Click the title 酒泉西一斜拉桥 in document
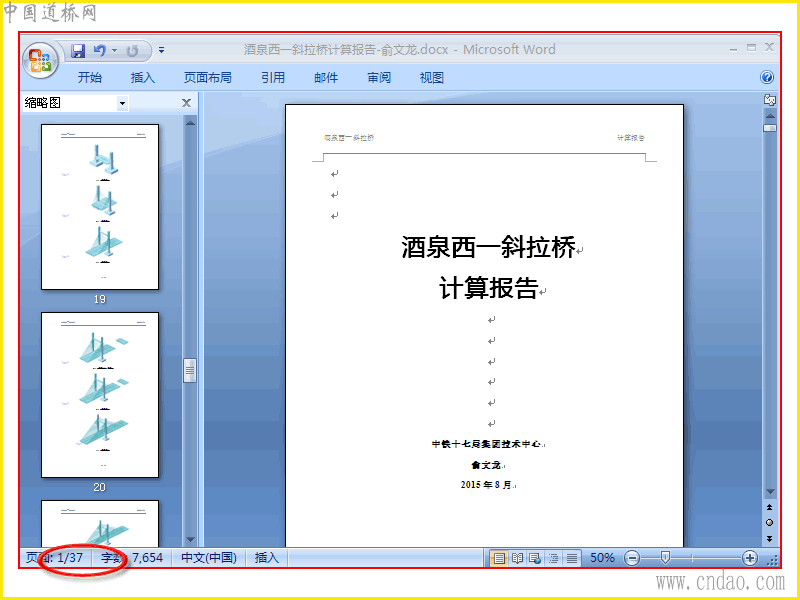Image resolution: width=800 pixels, height=600 pixels. (488, 247)
